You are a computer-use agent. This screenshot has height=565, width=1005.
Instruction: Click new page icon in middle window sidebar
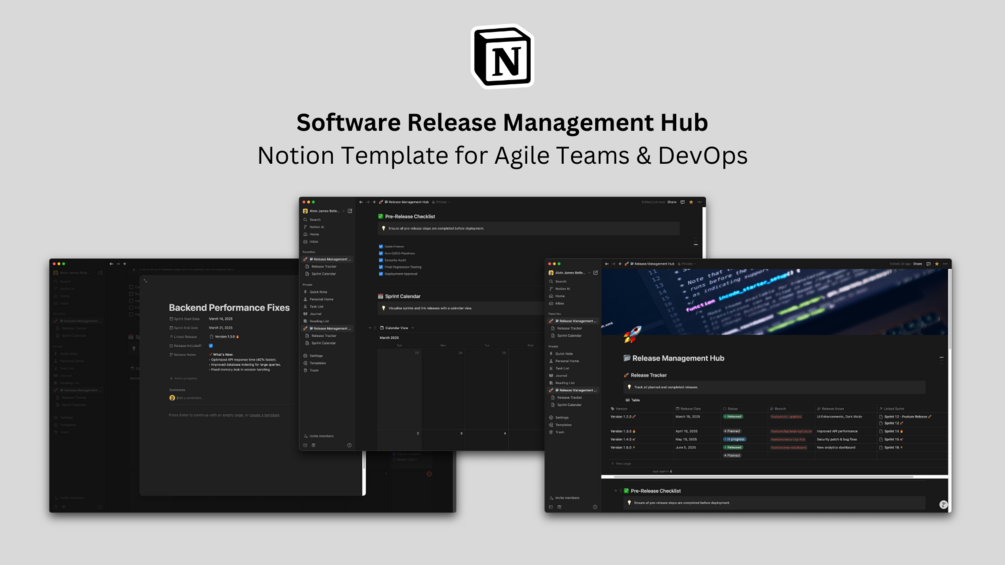click(x=350, y=211)
